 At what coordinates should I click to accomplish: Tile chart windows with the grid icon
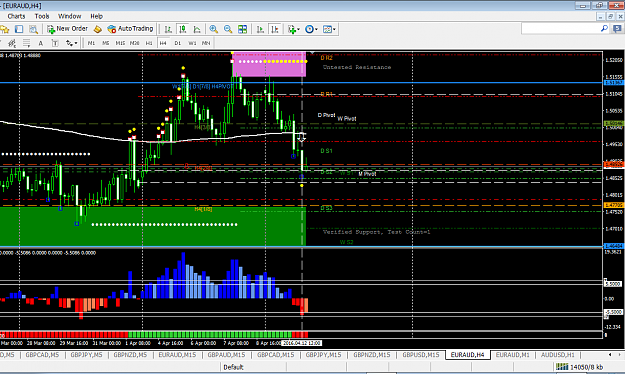pyautogui.click(x=242, y=29)
